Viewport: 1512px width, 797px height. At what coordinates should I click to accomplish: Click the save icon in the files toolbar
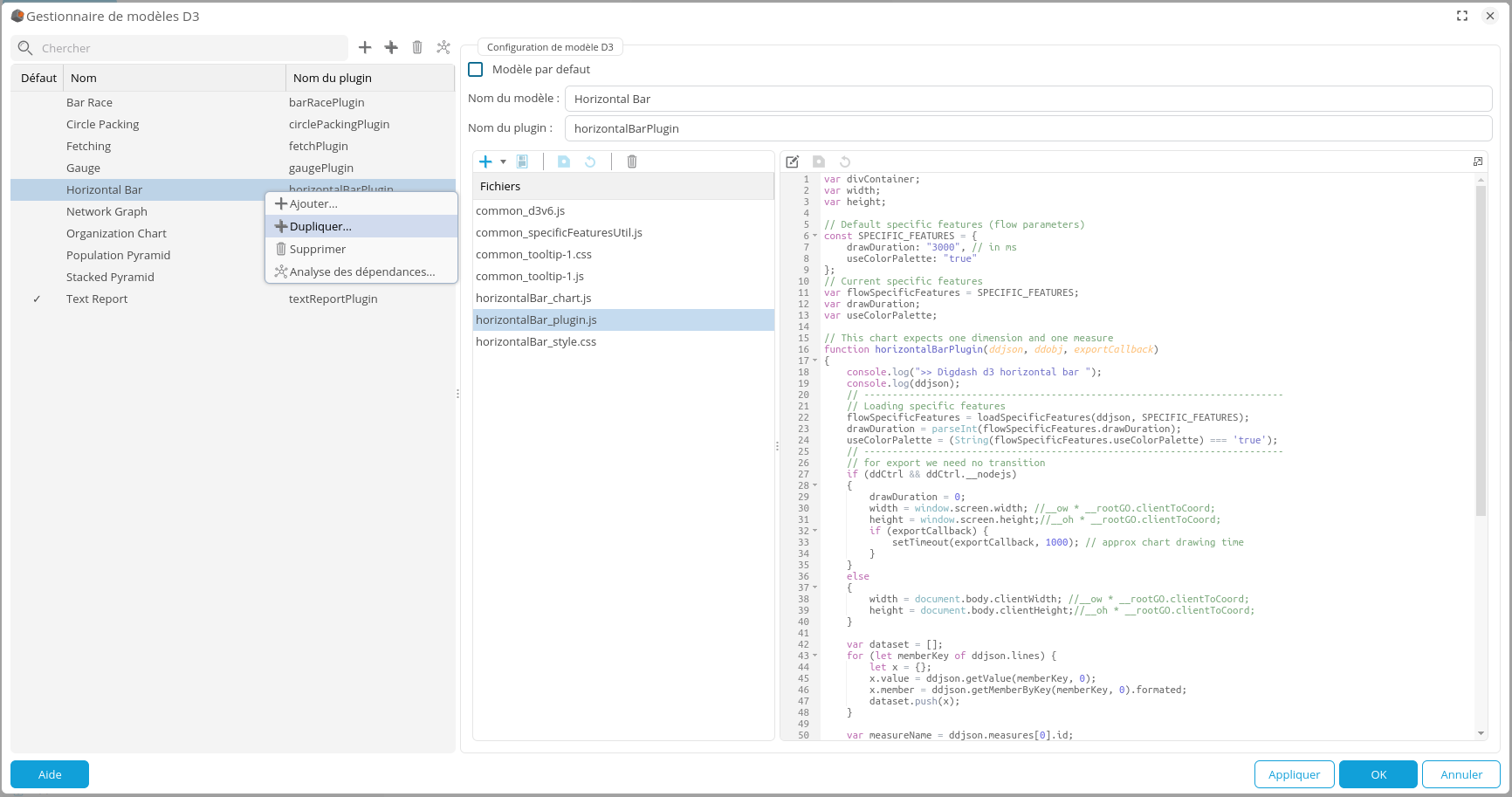(564, 161)
